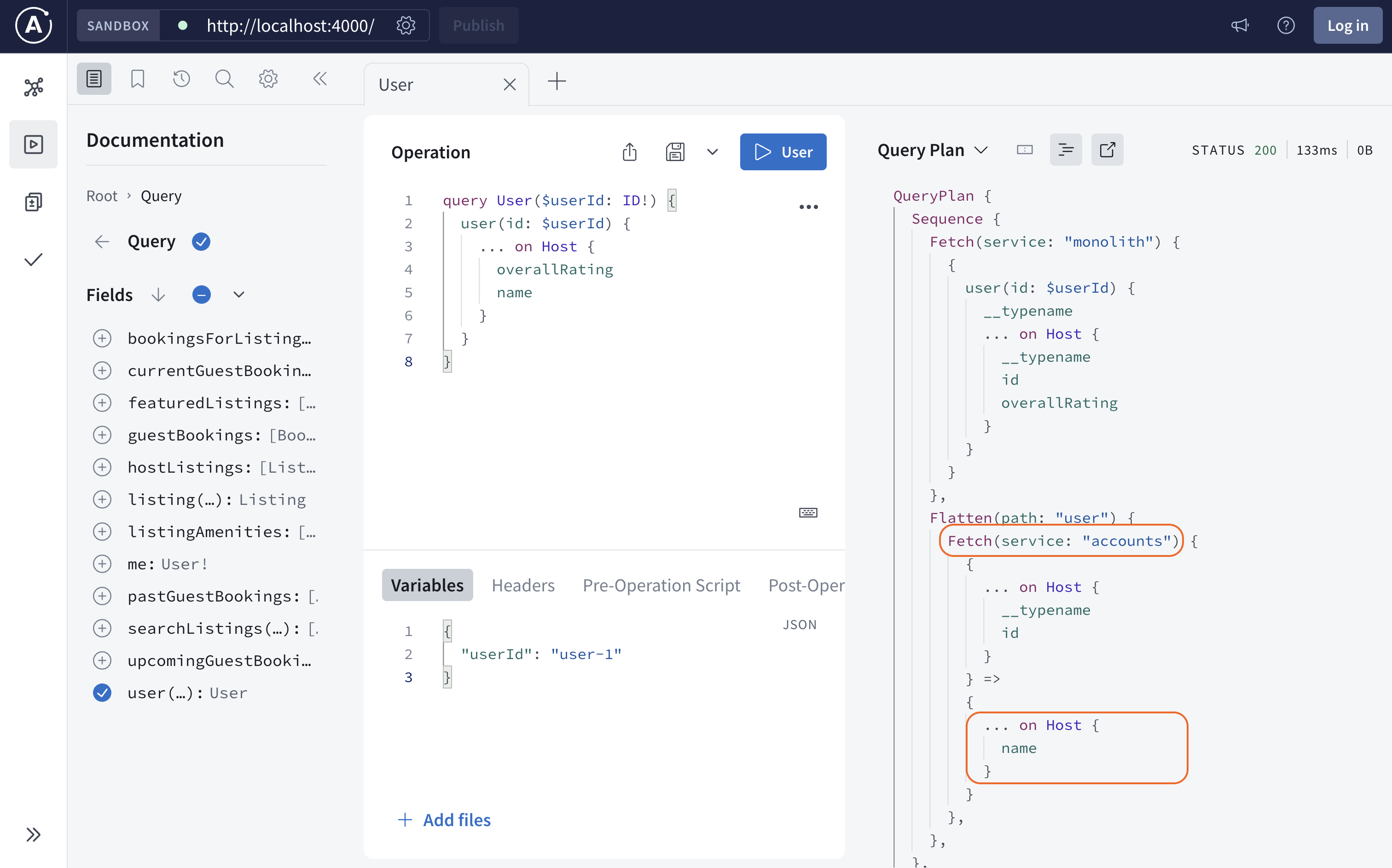Screen dimensions: 1392x868
Task: Open the connection settings gear beside URL
Action: click(406, 25)
